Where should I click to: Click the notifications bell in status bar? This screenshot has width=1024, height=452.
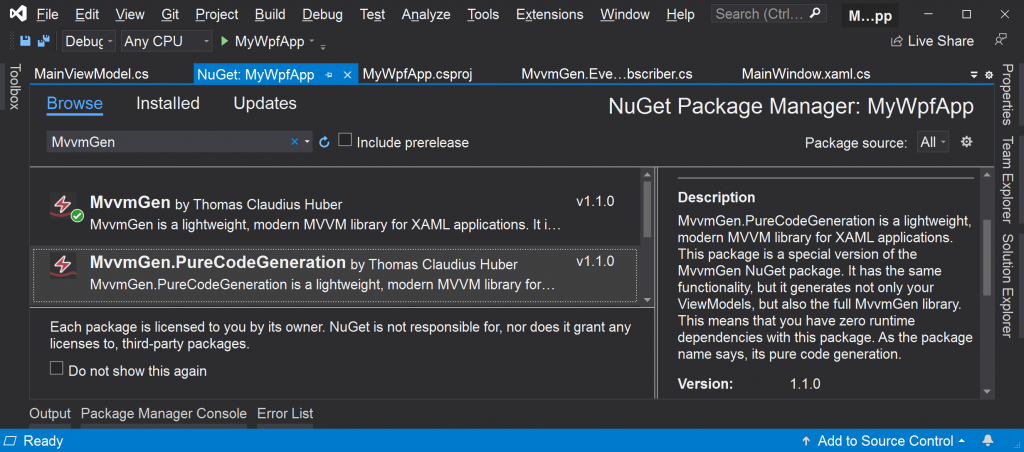988,441
